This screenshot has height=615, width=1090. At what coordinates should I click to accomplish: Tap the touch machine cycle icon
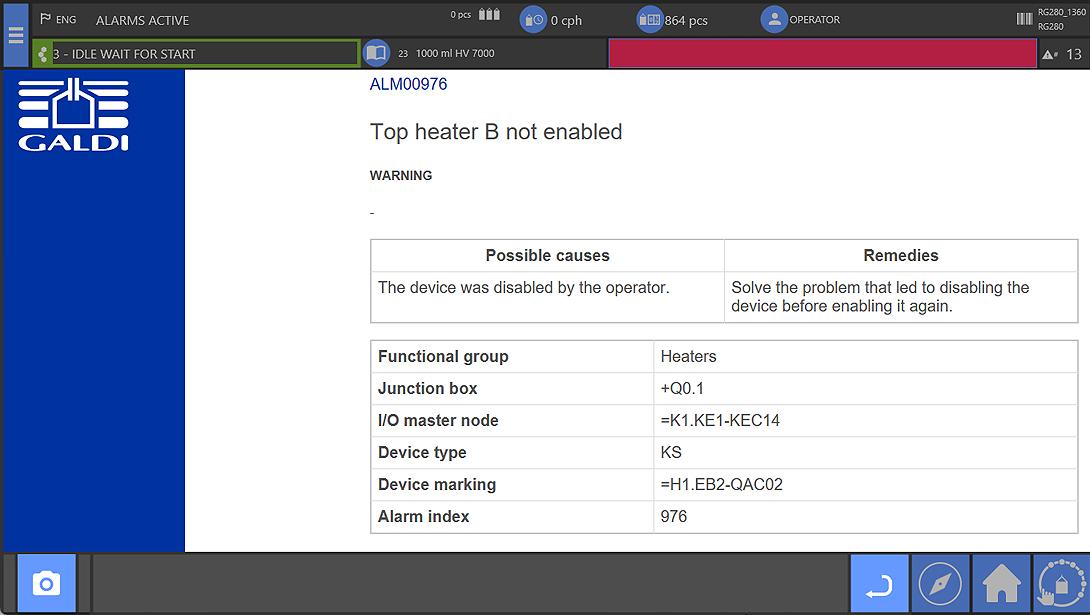[1061, 583]
